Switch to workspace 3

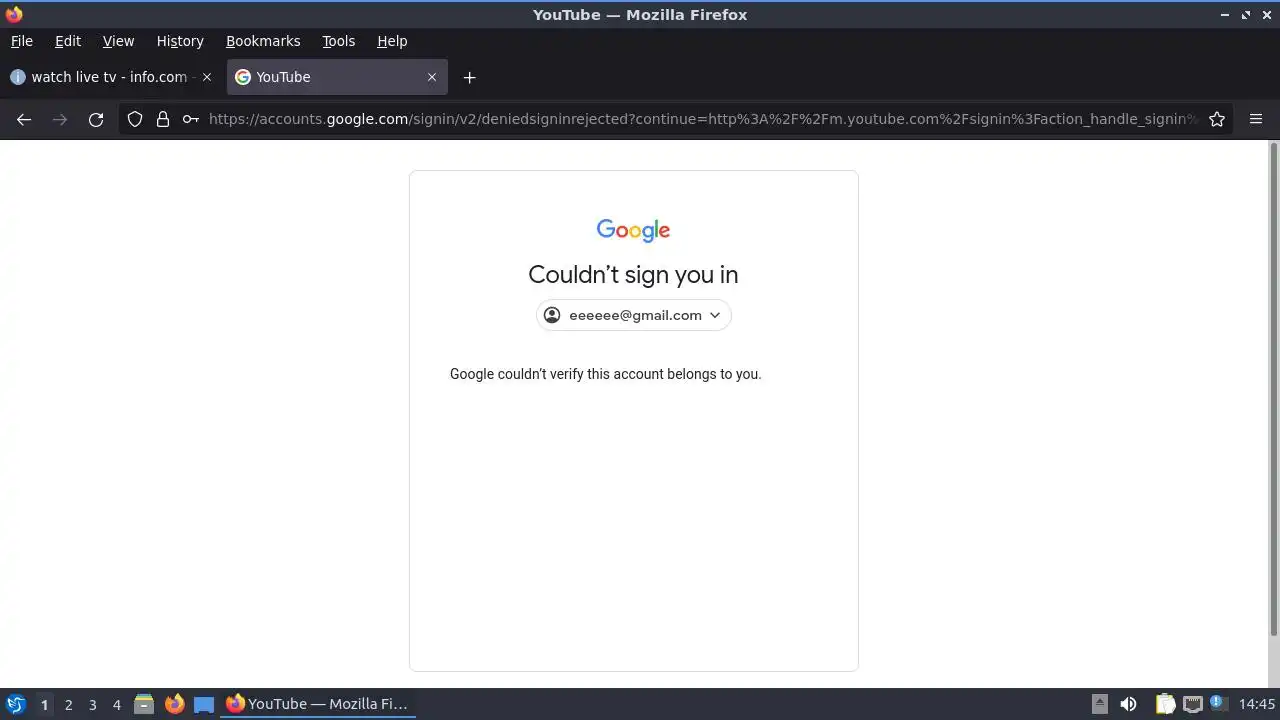[92, 705]
